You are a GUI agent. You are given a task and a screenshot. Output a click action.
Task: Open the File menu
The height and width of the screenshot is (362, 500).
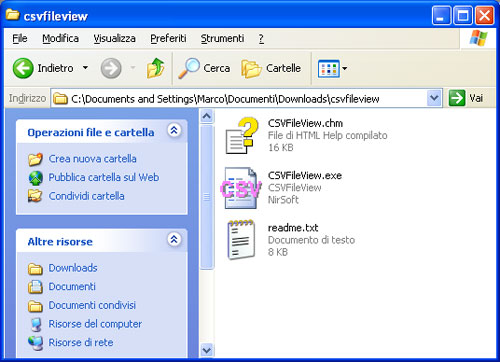click(20, 38)
